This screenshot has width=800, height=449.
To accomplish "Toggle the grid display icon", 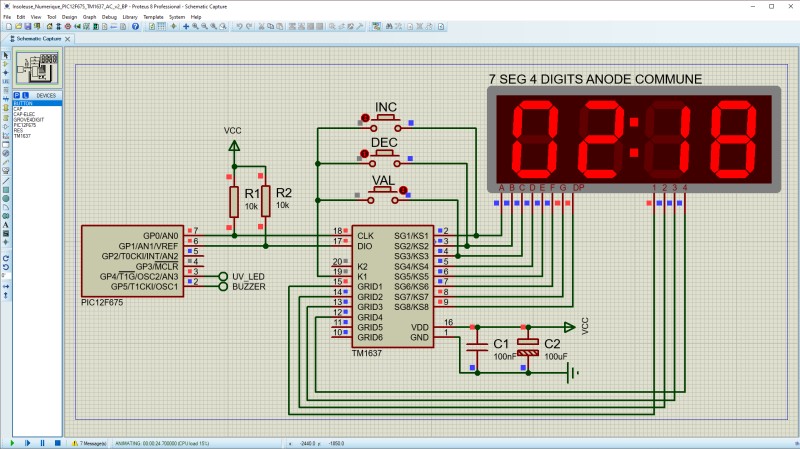I will coord(161,27).
